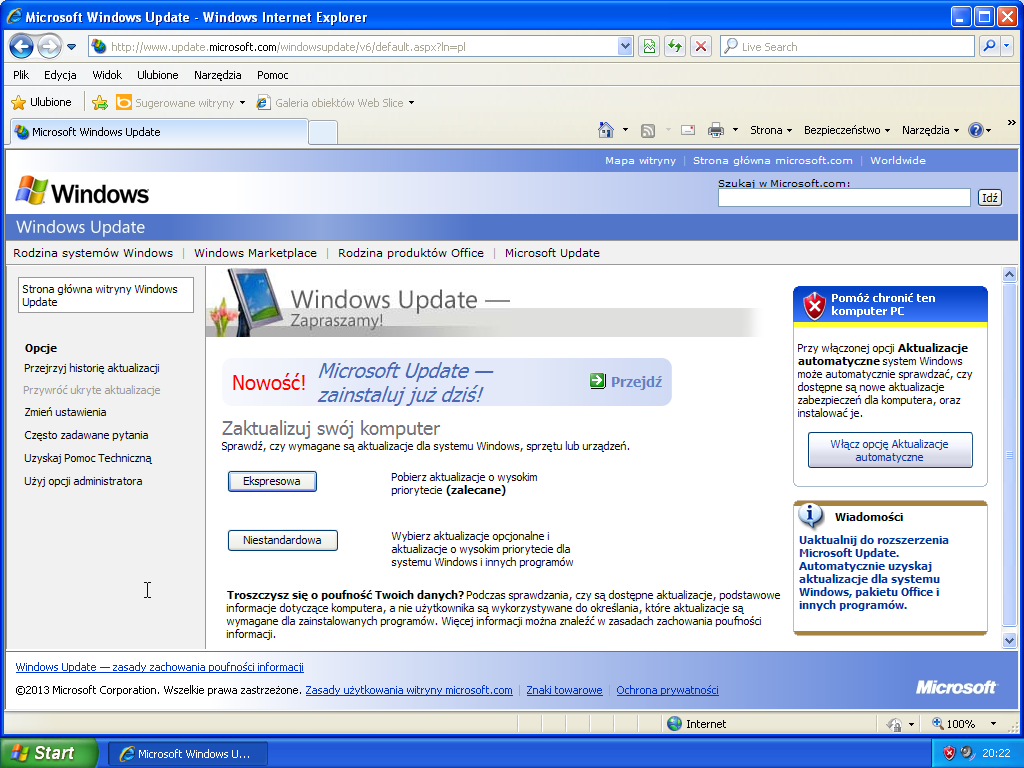This screenshot has width=1024, height=768.
Task: Stop loading with the red X icon
Action: pos(701,46)
